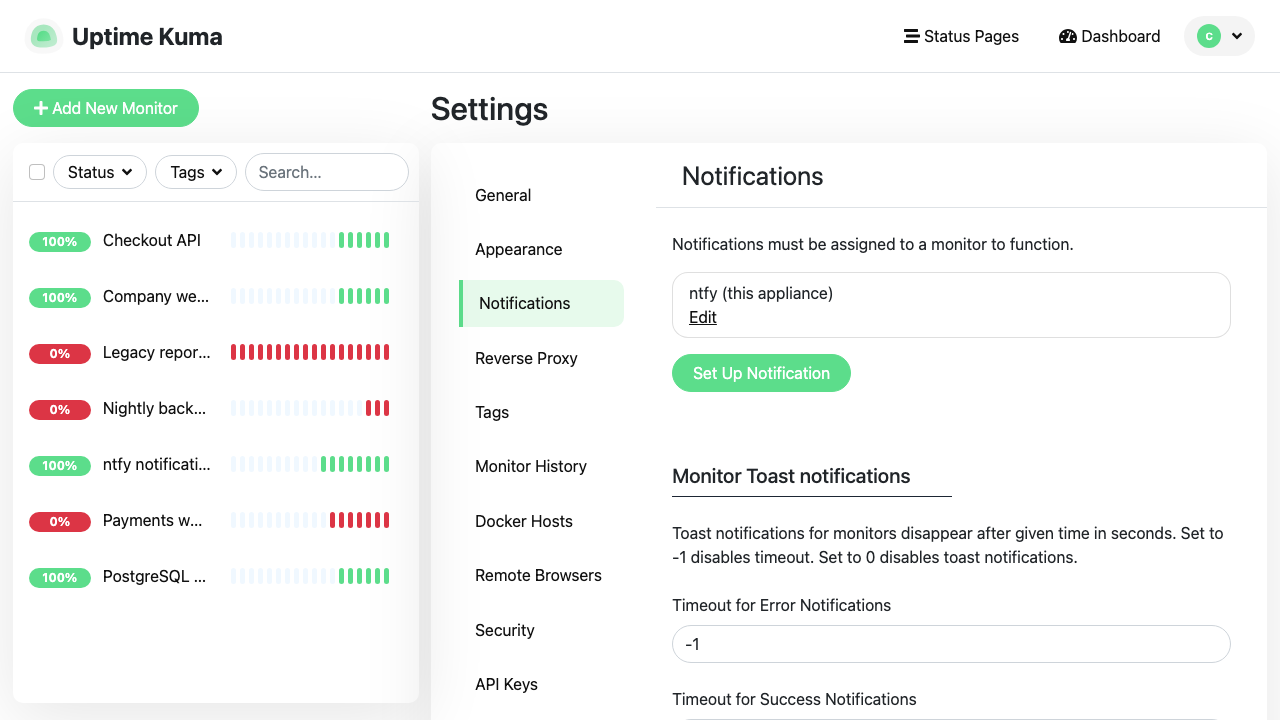Click Payments w... heartbeat bar
Image resolution: width=1280 pixels, height=720 pixels.
310,520
